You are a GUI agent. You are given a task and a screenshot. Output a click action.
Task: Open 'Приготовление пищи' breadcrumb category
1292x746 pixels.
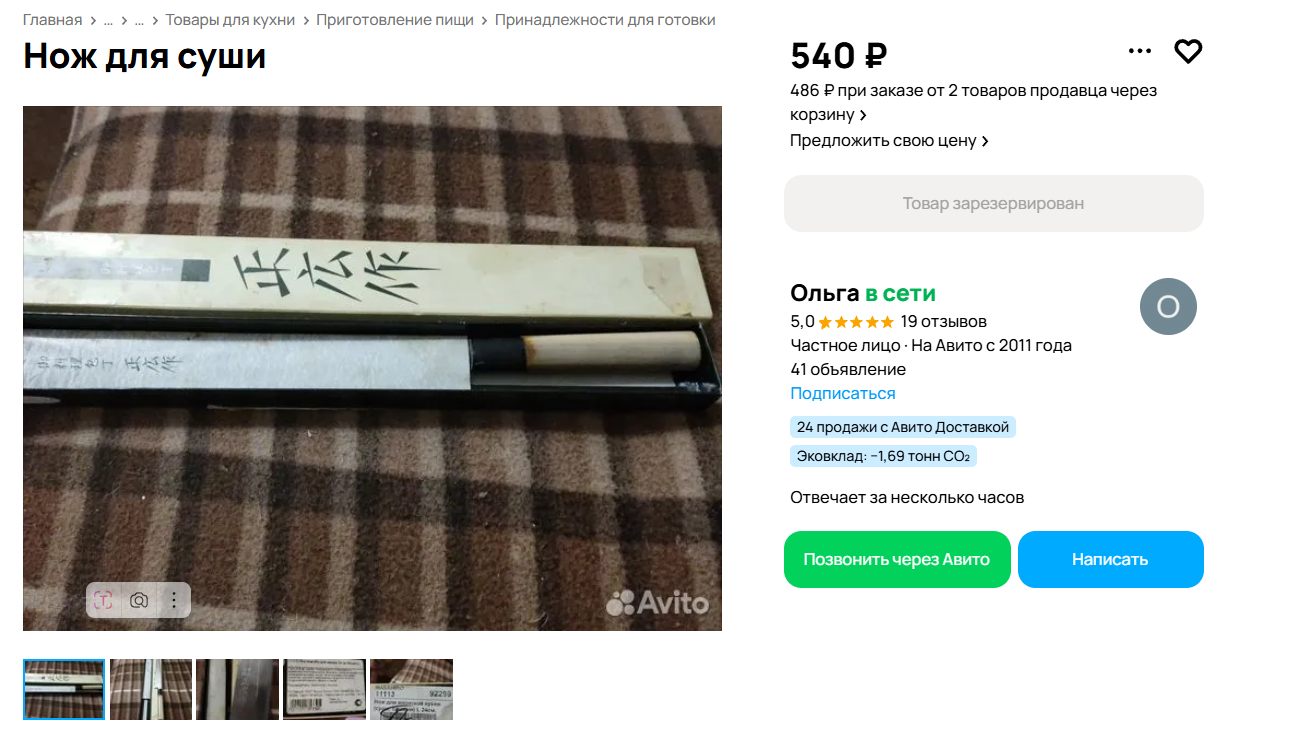pos(395,20)
